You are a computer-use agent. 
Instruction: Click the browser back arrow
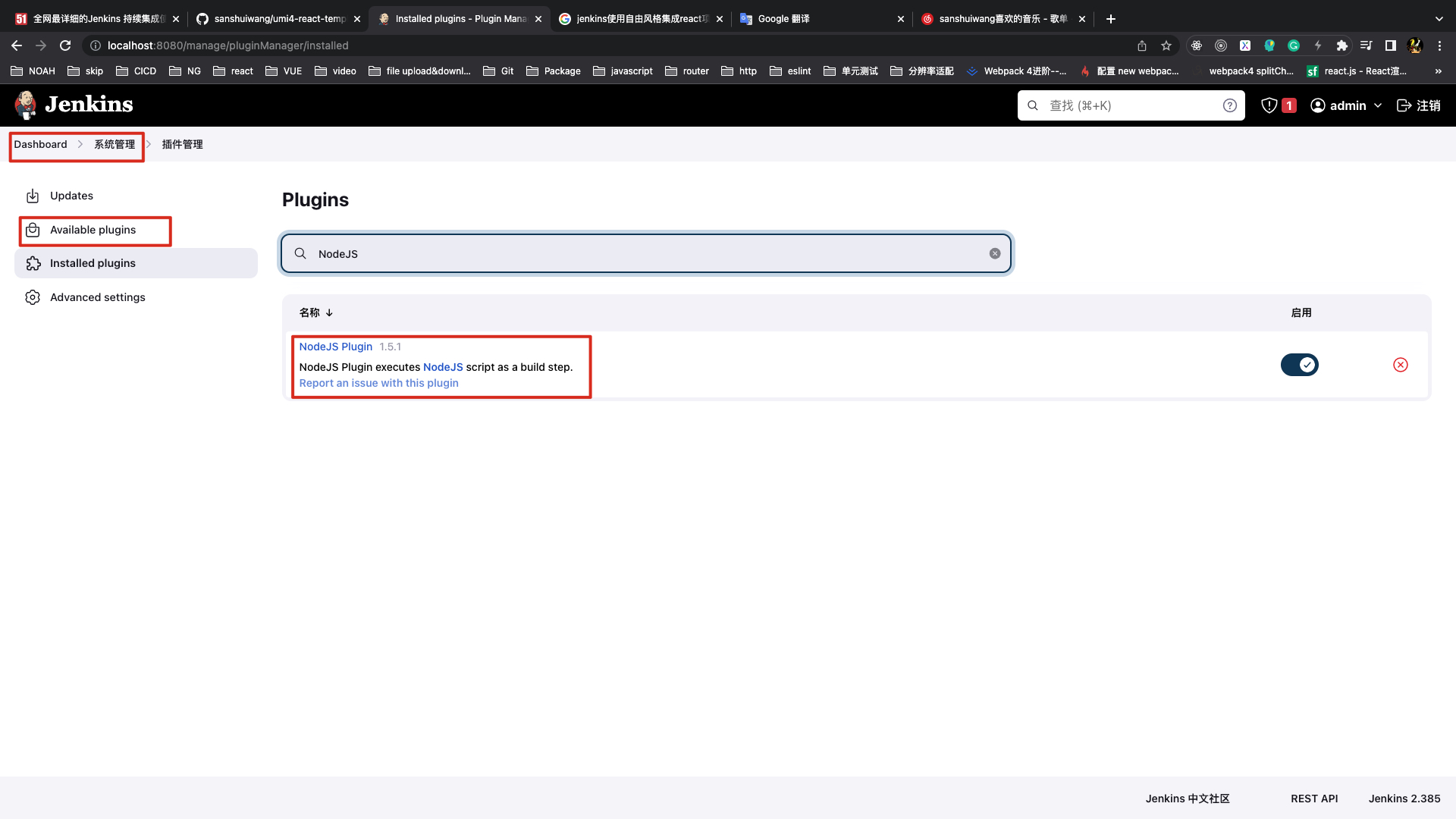tap(17, 45)
